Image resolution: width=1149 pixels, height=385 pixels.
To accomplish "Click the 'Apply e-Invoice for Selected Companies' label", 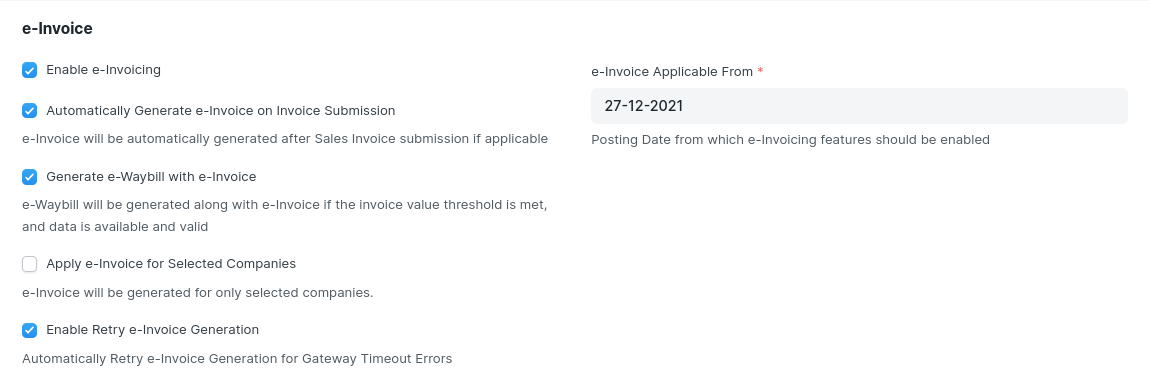I will (x=171, y=263).
